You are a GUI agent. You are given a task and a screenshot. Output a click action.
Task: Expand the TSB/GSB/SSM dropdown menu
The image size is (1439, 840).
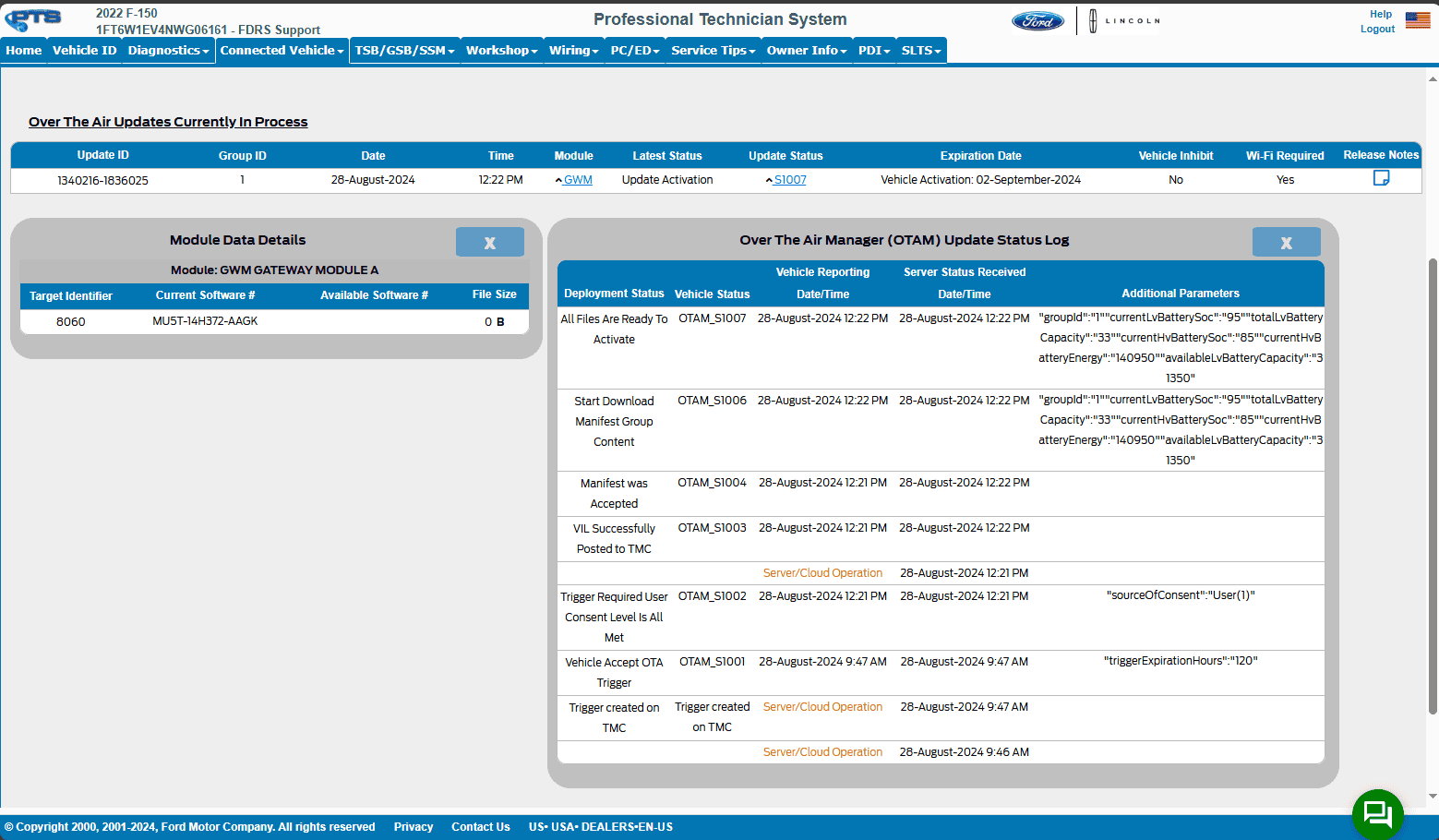tap(404, 51)
